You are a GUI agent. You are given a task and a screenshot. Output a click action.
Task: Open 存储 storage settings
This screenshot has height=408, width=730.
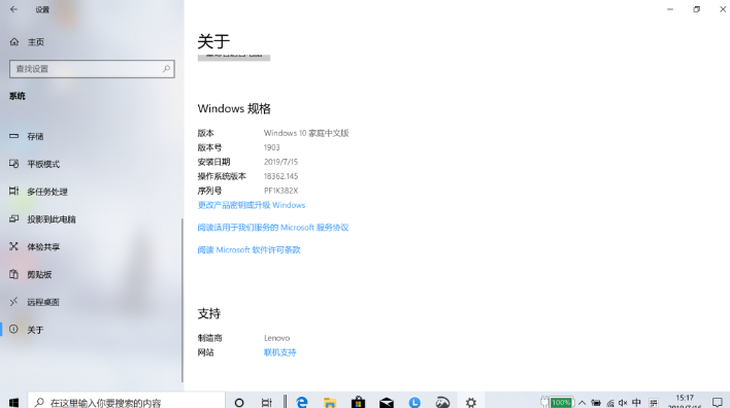35,136
